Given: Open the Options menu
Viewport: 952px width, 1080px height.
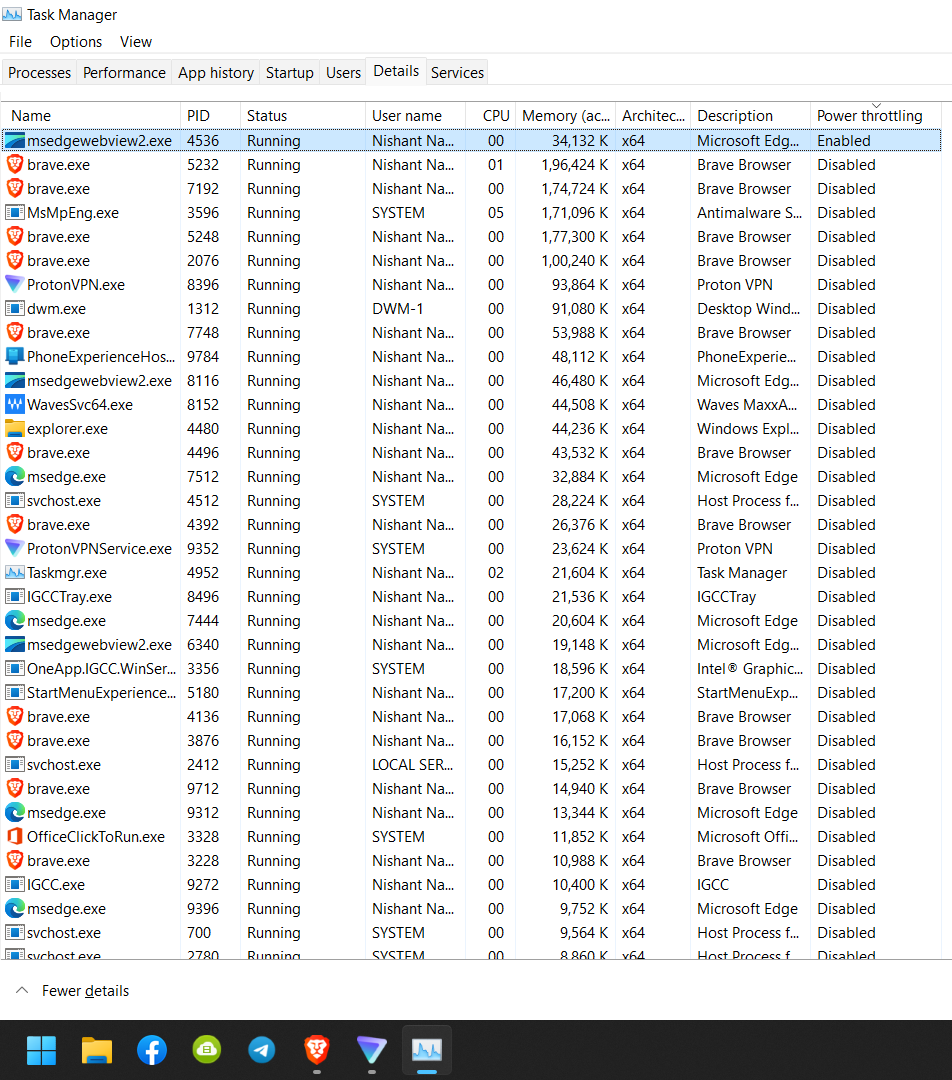Looking at the screenshot, I should (x=76, y=42).
